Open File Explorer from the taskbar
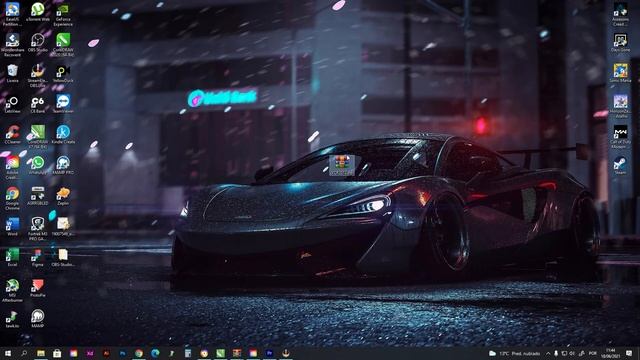640x360 pixels. 41,353
